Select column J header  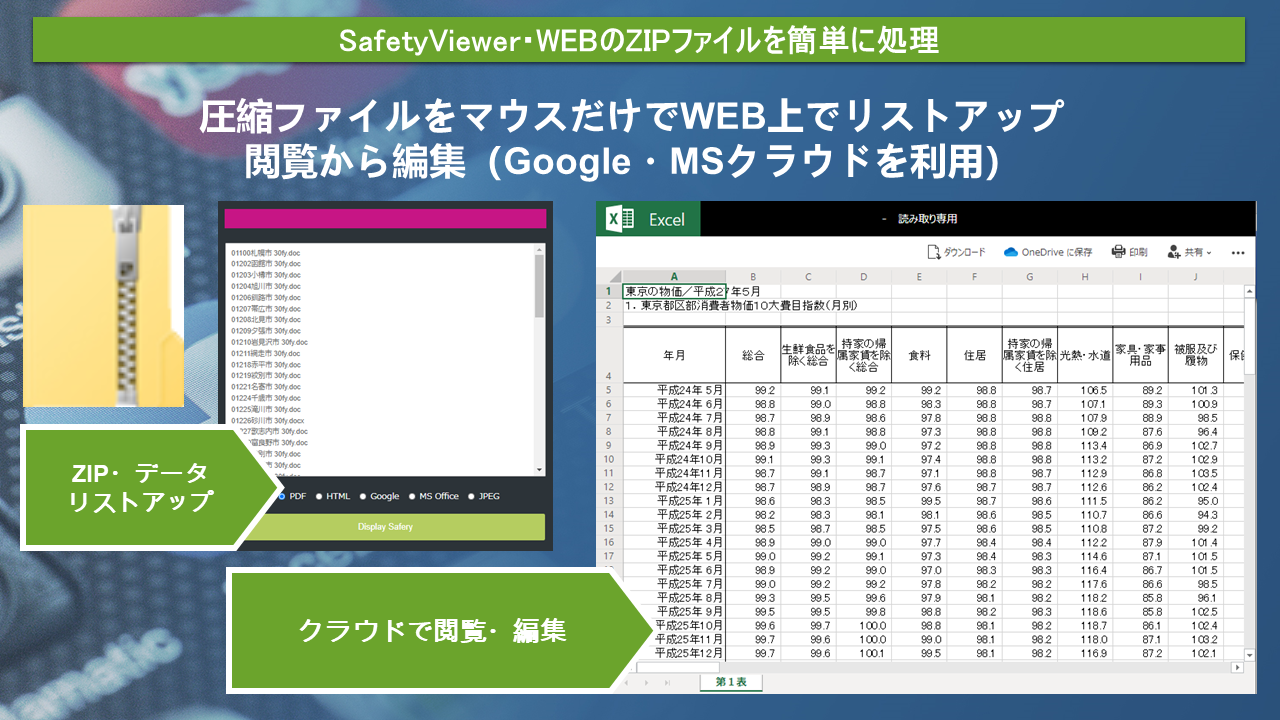1195,277
